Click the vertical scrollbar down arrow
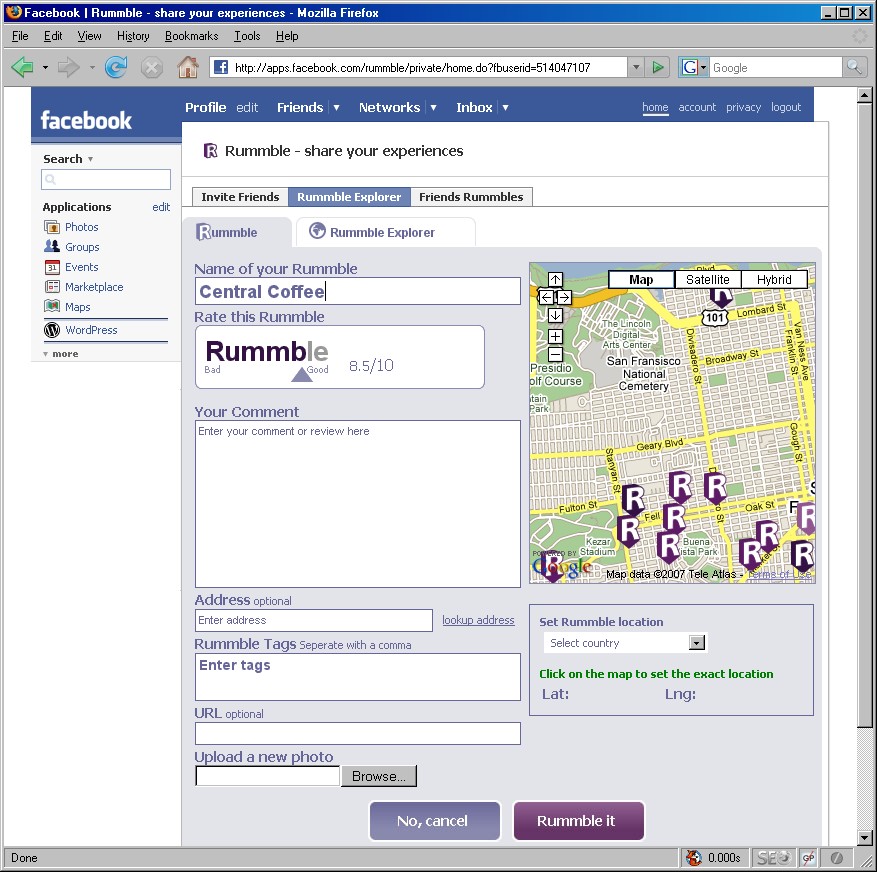 click(865, 838)
